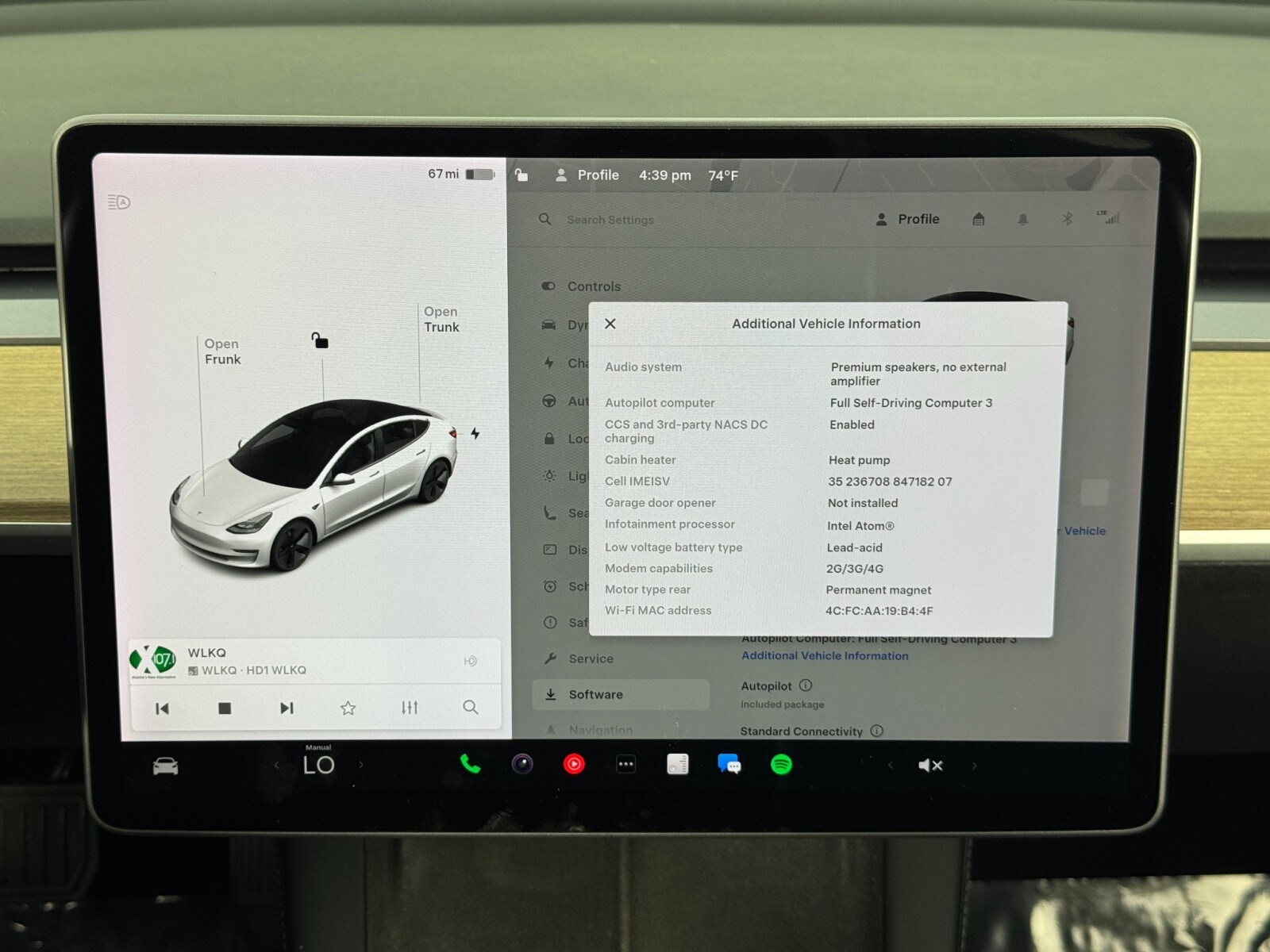
Task: Toggle the car lock icon above vehicle
Action: (x=319, y=340)
